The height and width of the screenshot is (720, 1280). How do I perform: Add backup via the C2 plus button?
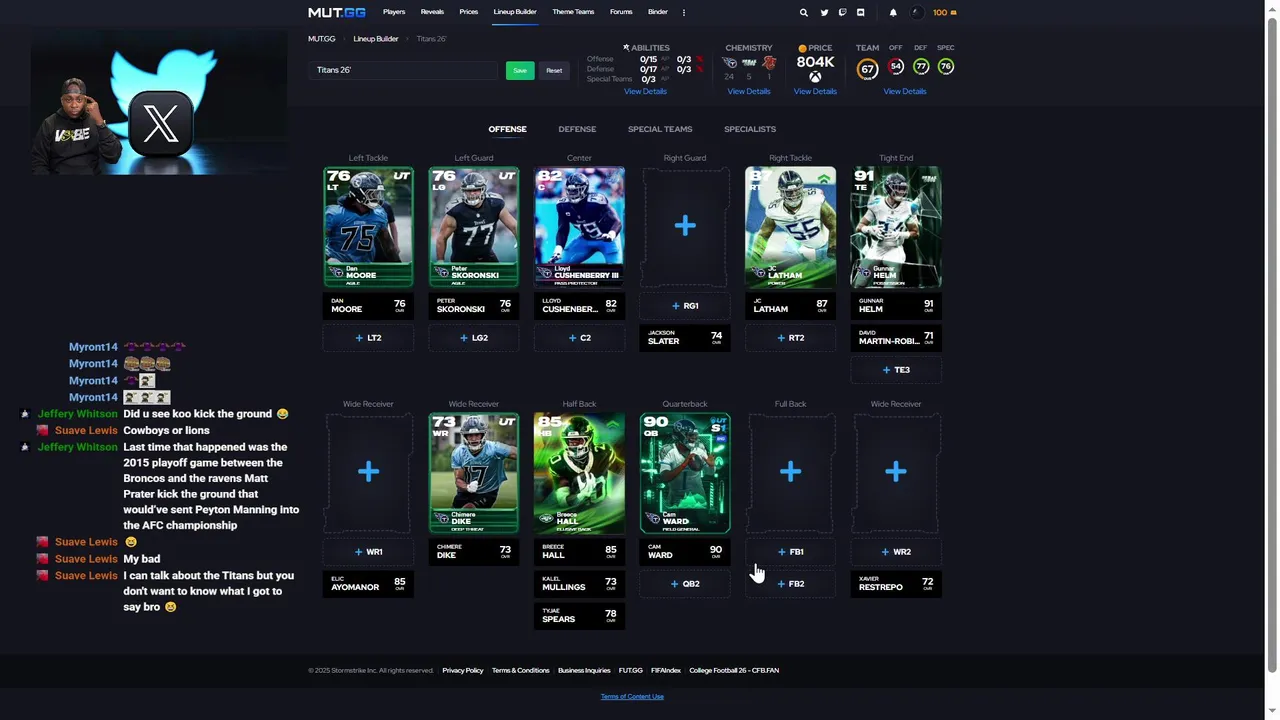579,338
